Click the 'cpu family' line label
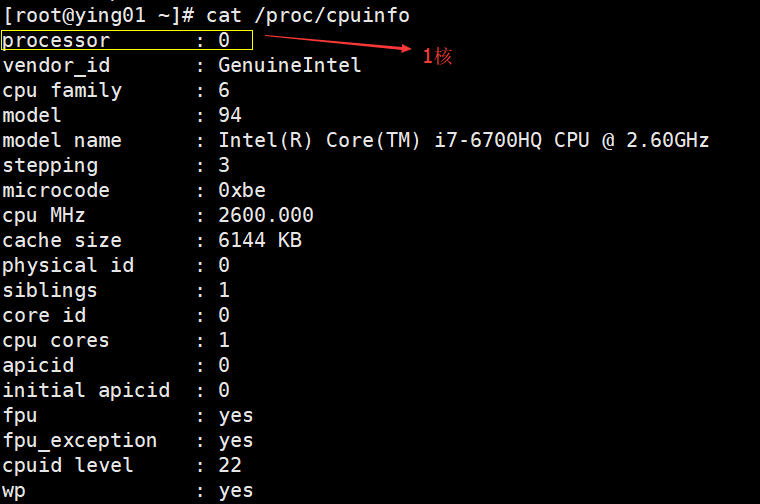The height and width of the screenshot is (504, 760). click(x=62, y=91)
